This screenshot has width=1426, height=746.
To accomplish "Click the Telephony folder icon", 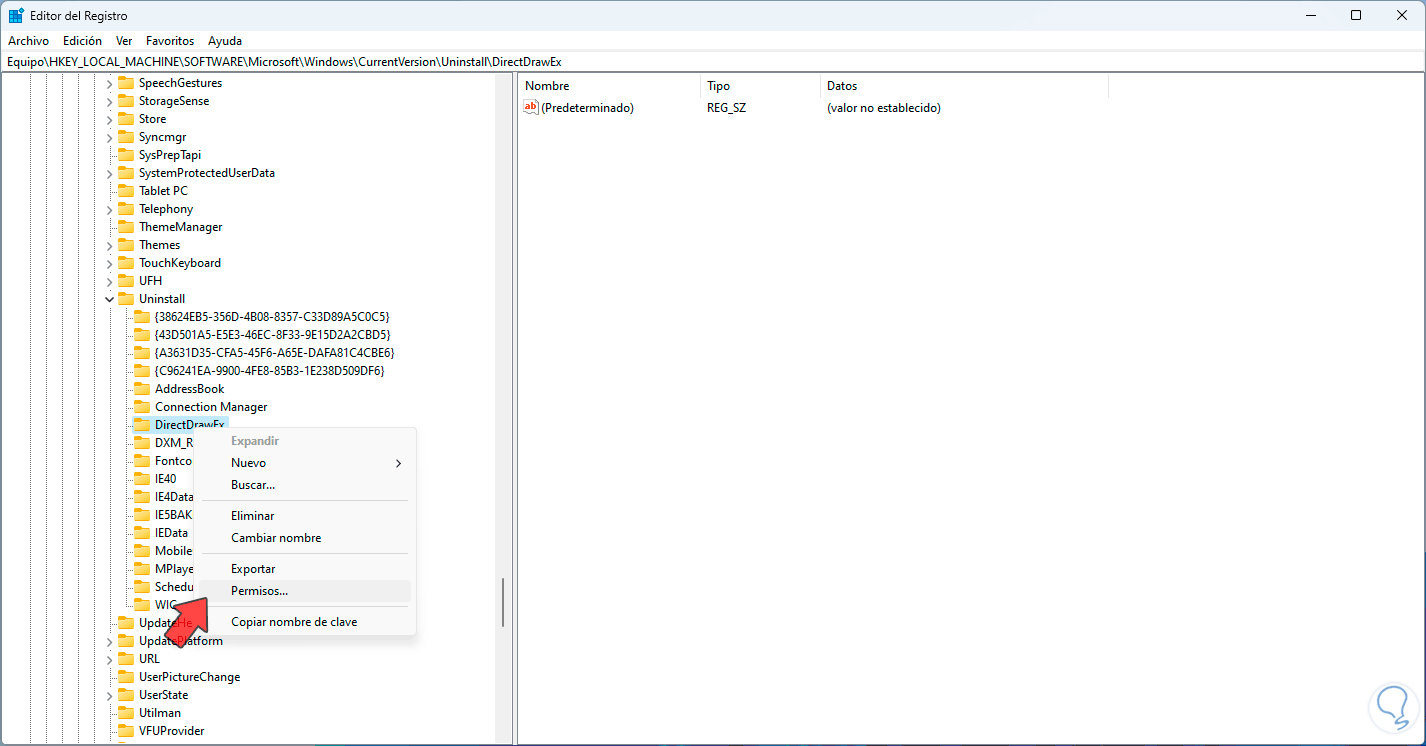I will (126, 209).
